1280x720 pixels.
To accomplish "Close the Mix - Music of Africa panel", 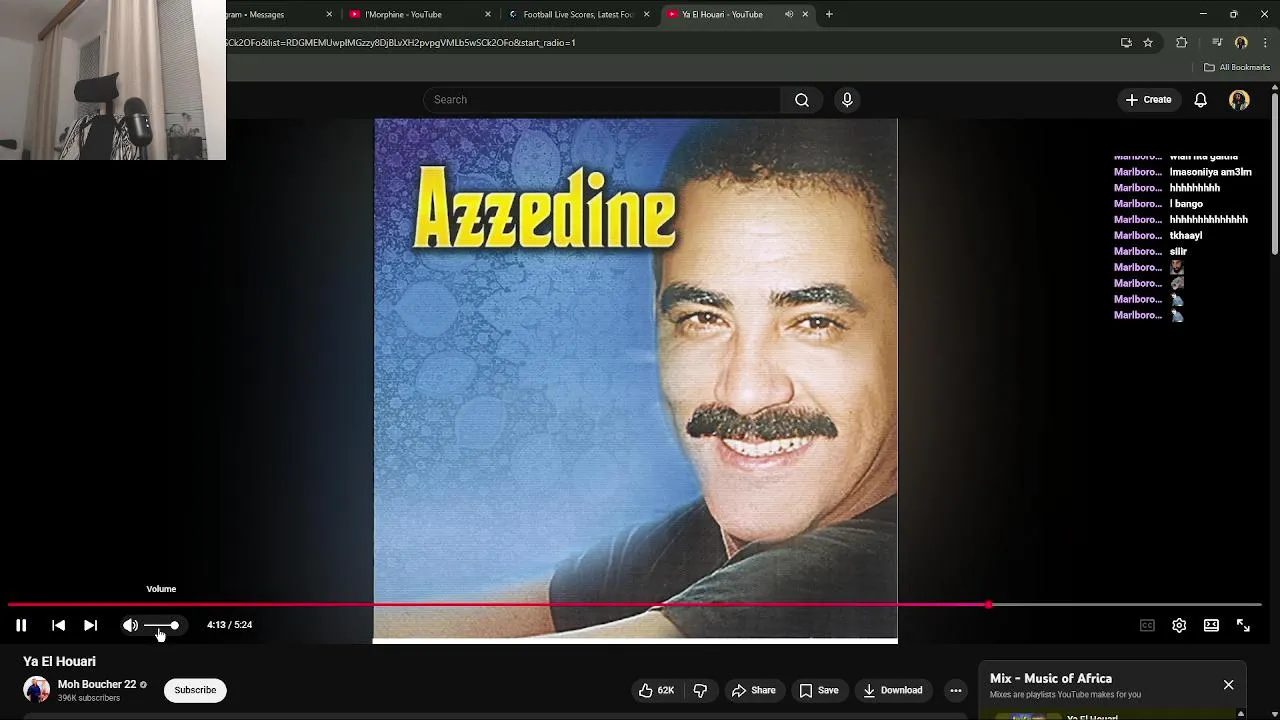I will 1228,685.
